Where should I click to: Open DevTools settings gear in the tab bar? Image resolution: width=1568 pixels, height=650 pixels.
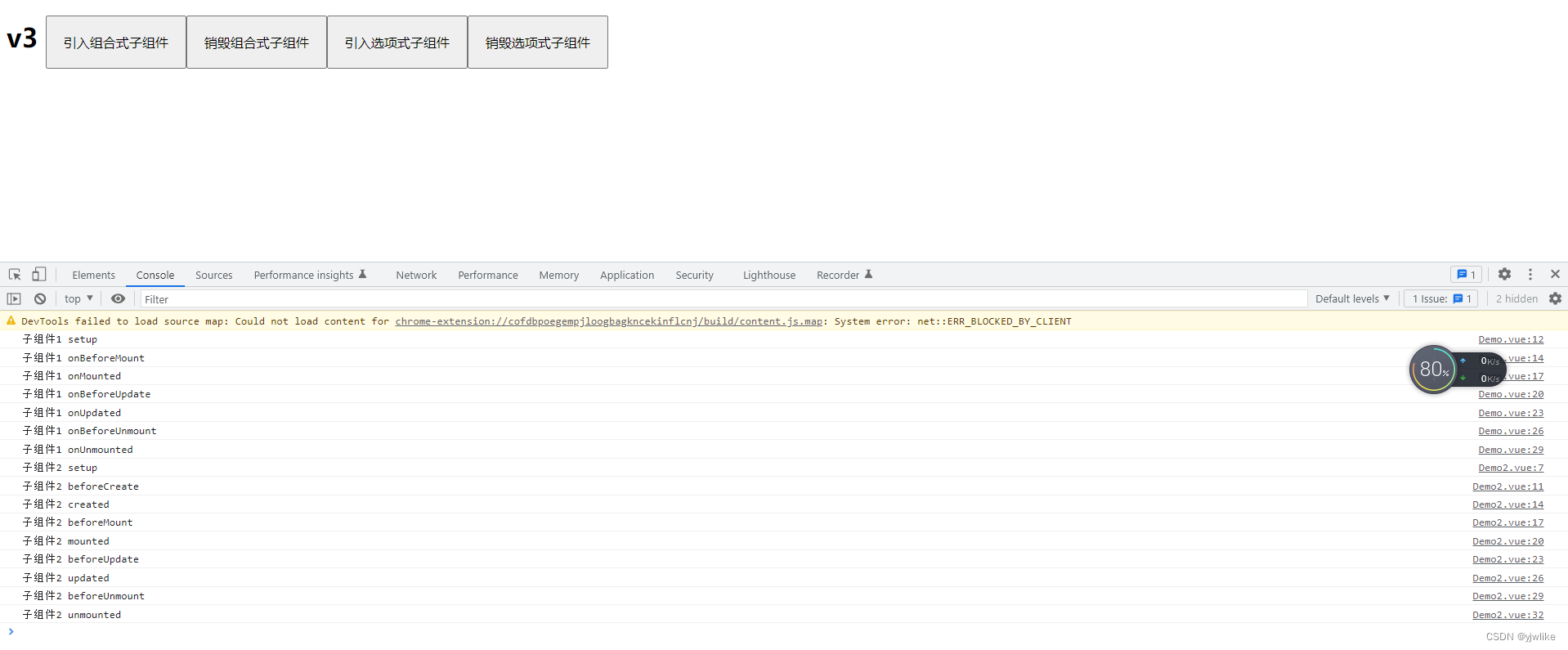pyautogui.click(x=1504, y=275)
